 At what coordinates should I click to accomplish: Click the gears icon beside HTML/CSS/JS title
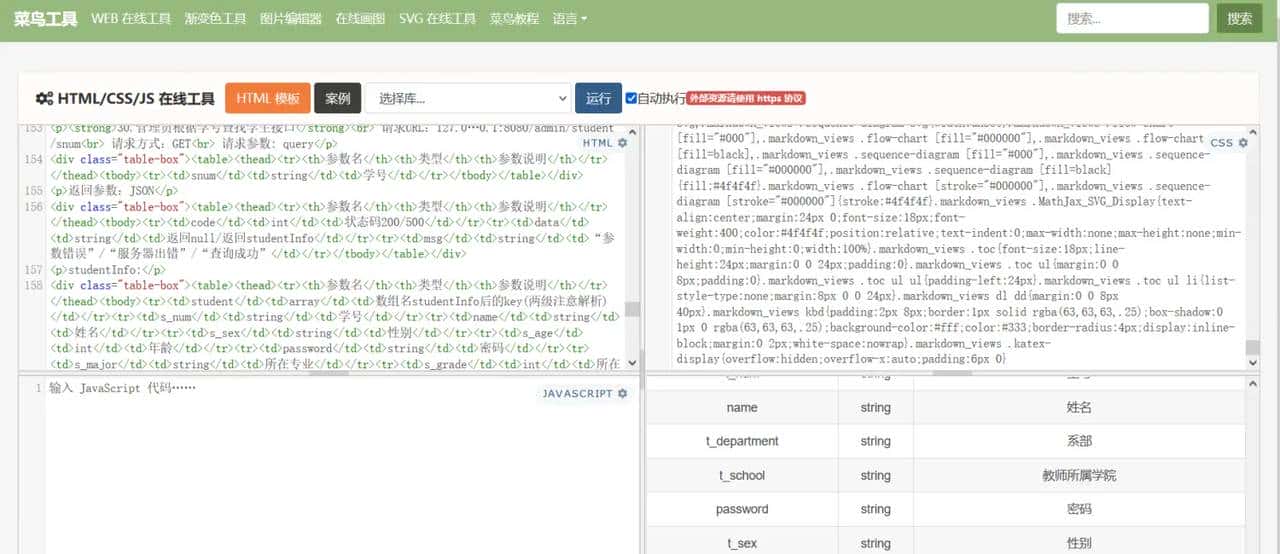(x=44, y=98)
